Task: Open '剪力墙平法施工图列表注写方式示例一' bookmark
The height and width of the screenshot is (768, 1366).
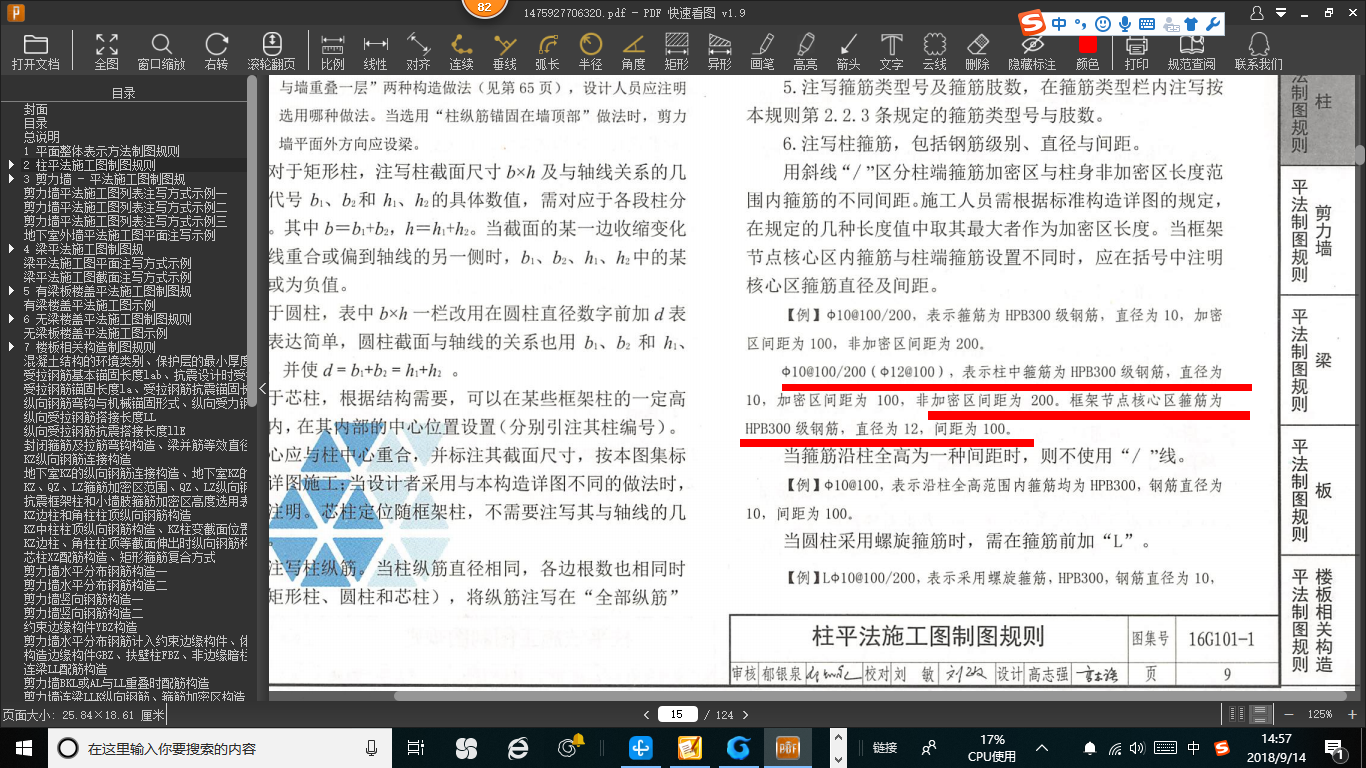Action: tap(126, 193)
